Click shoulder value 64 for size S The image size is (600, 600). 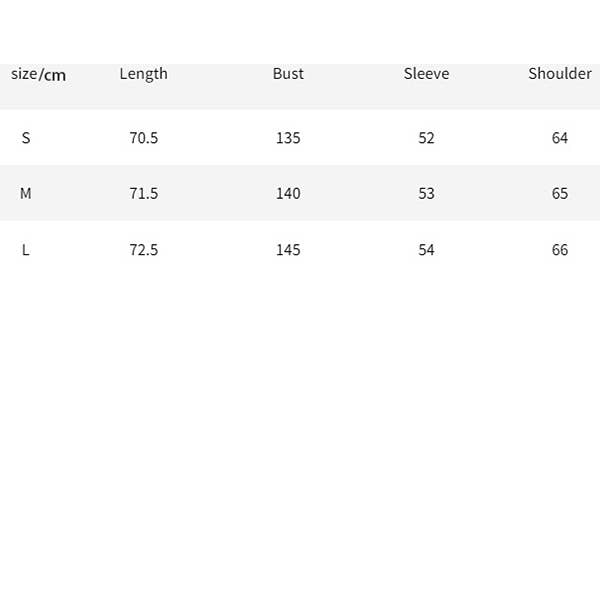(560, 138)
